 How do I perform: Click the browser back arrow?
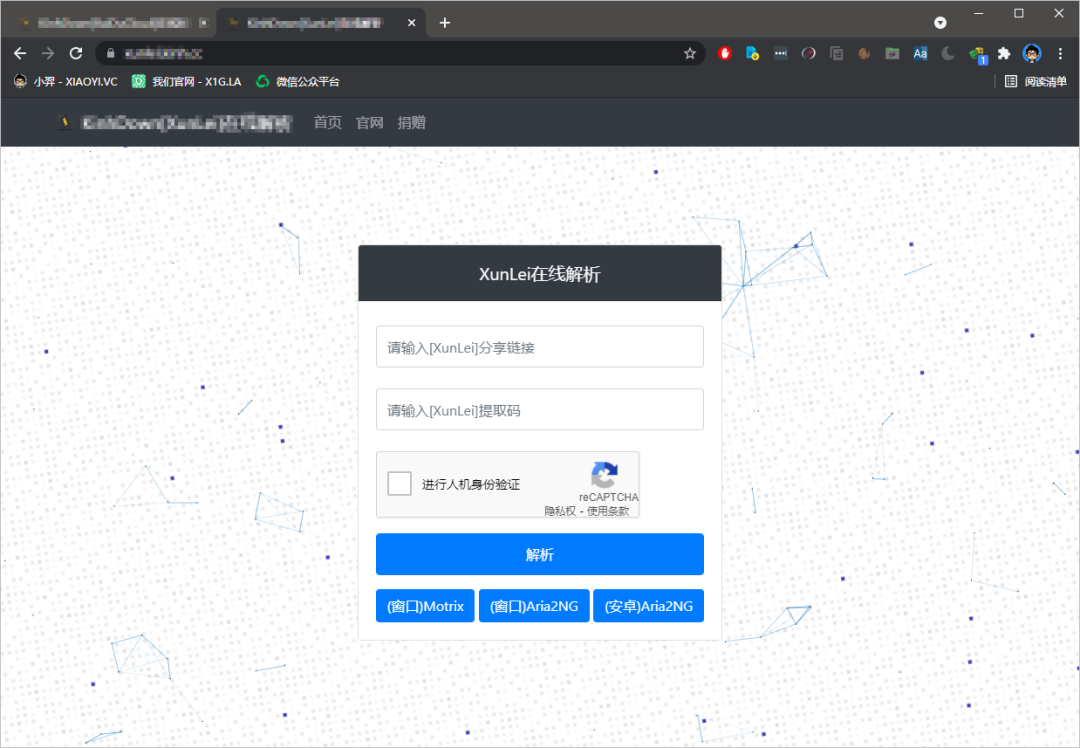(20, 53)
